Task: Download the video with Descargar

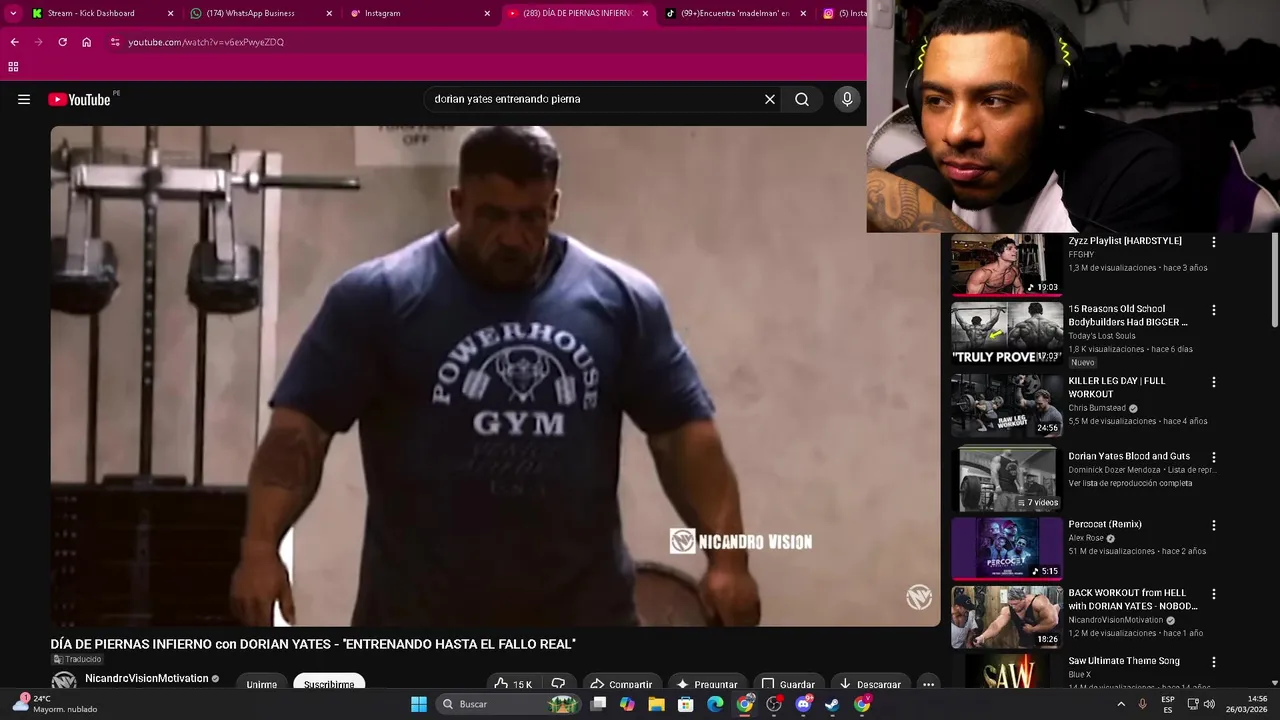Action: point(870,684)
